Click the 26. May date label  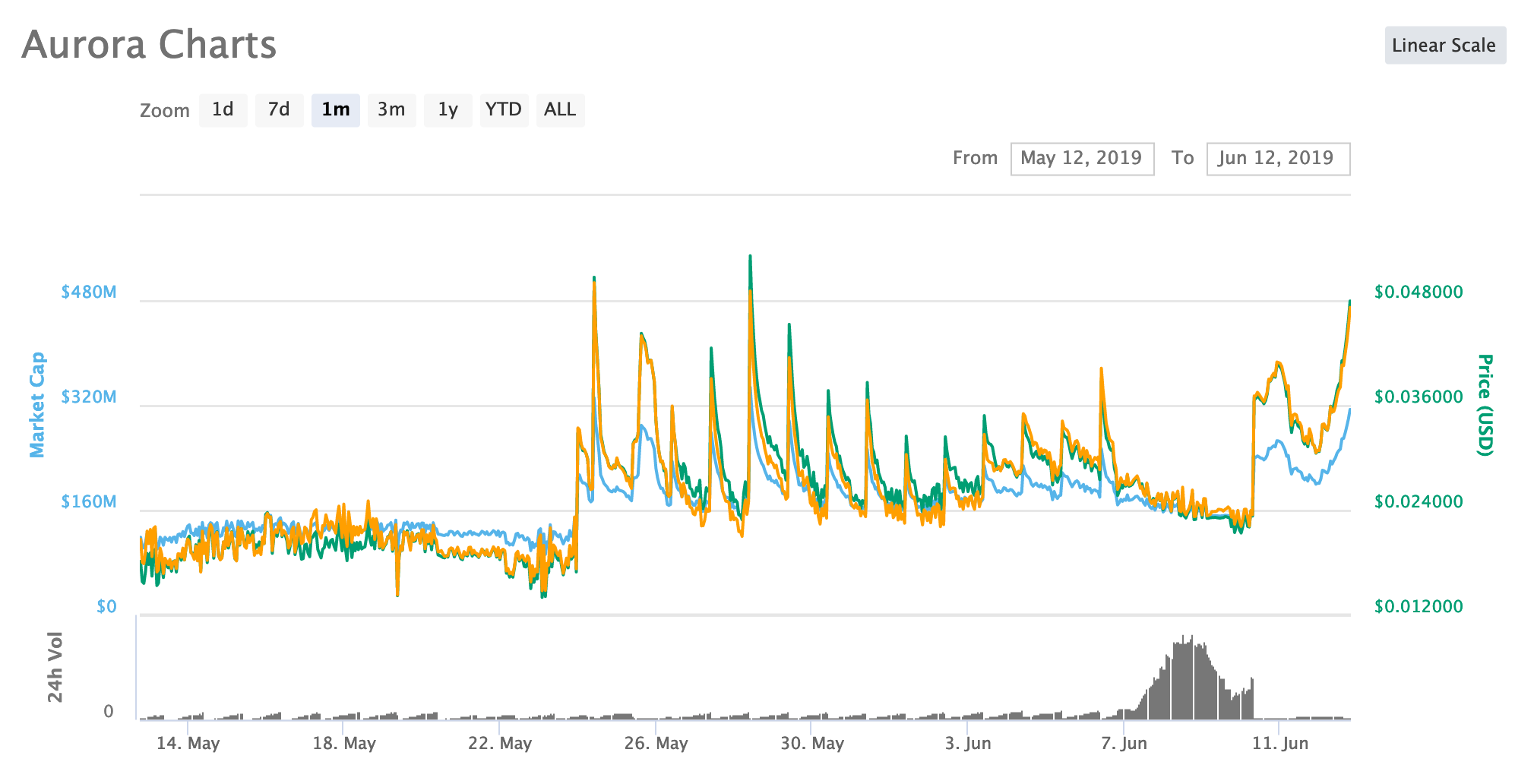coord(656,744)
